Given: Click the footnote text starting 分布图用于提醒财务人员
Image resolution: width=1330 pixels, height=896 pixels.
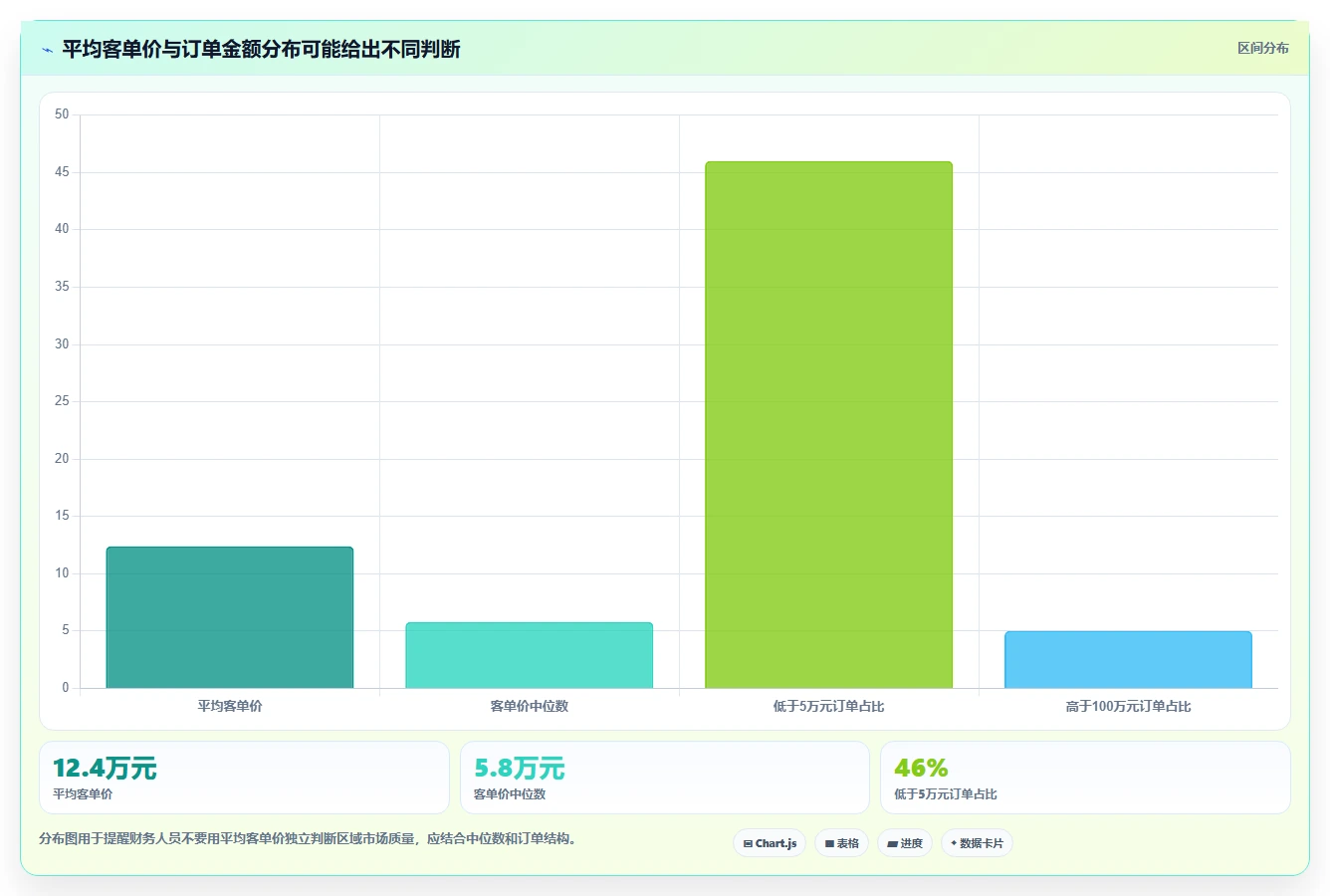Looking at the screenshot, I should tap(308, 838).
